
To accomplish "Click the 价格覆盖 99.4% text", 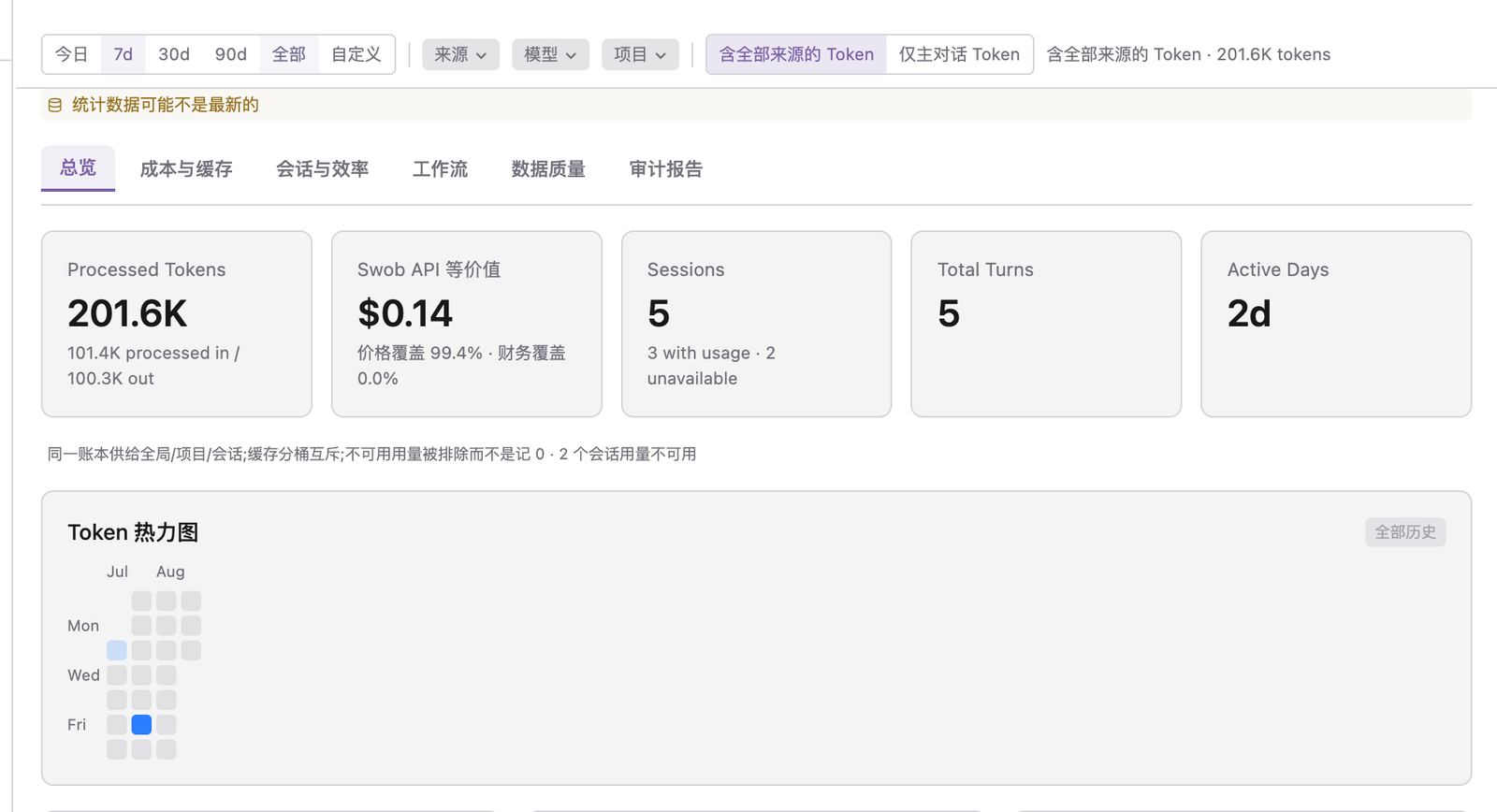I will coord(420,353).
